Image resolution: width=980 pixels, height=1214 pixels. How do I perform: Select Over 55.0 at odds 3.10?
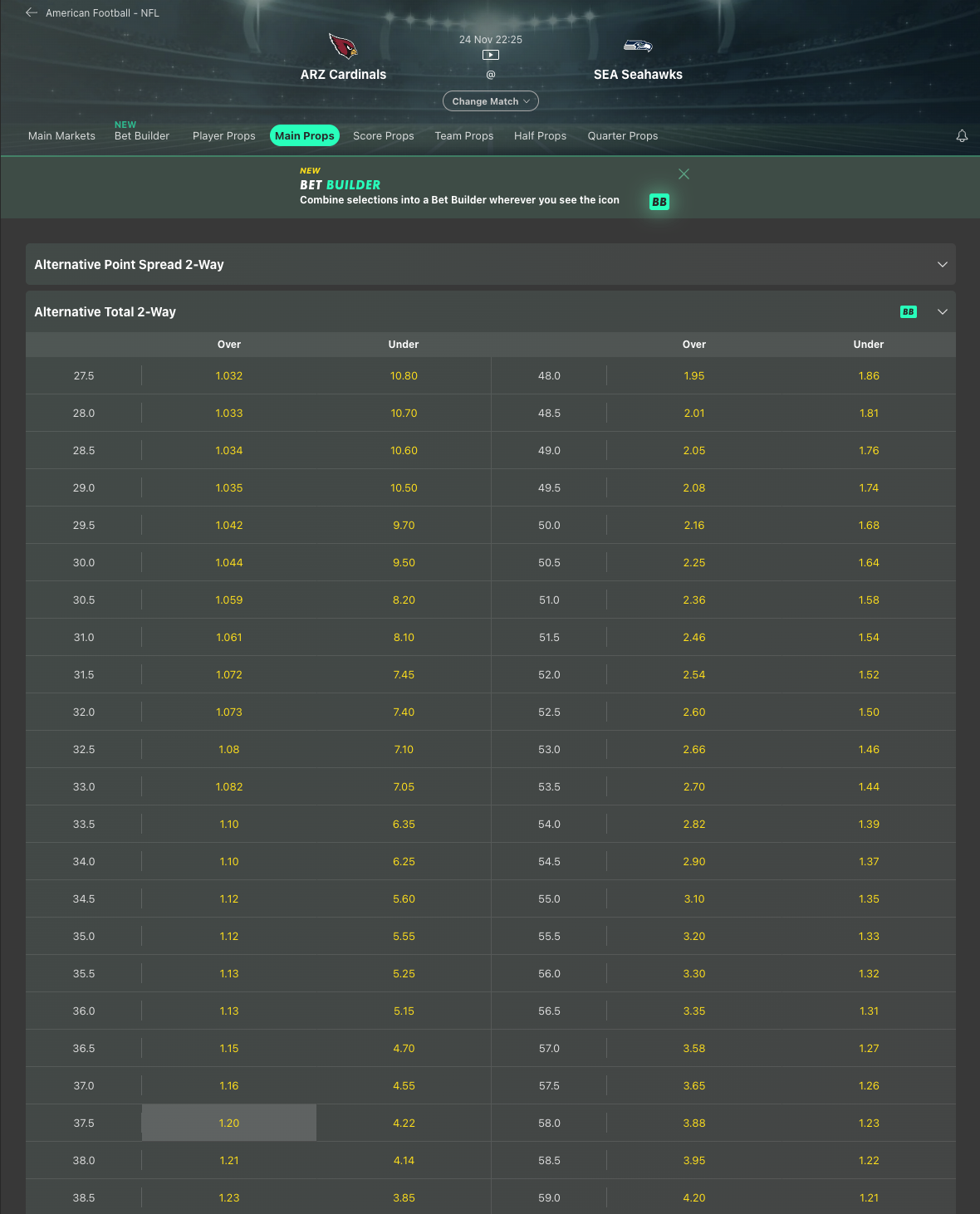694,898
